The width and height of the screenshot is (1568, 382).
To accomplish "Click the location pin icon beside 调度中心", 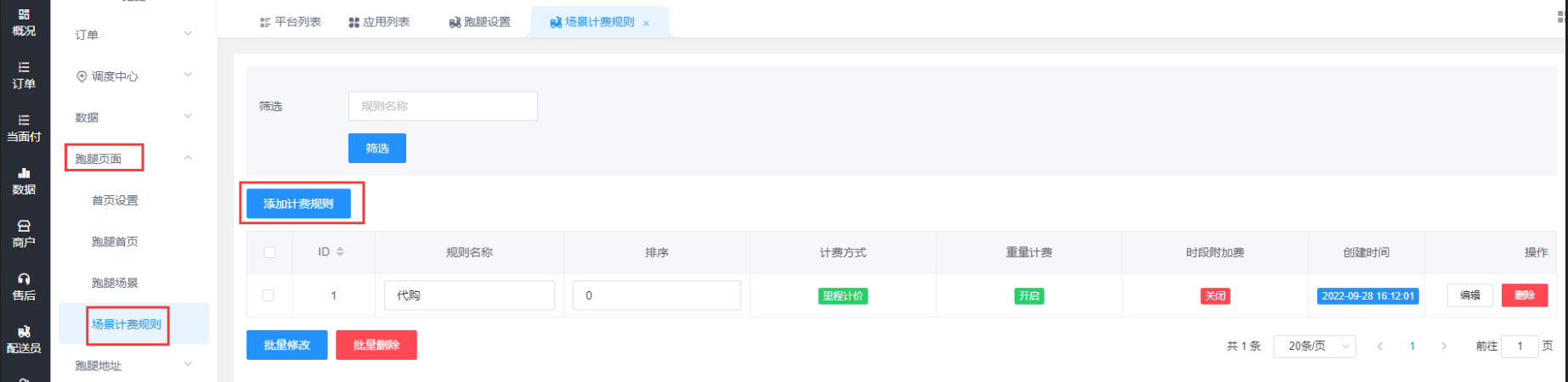I will [x=82, y=76].
